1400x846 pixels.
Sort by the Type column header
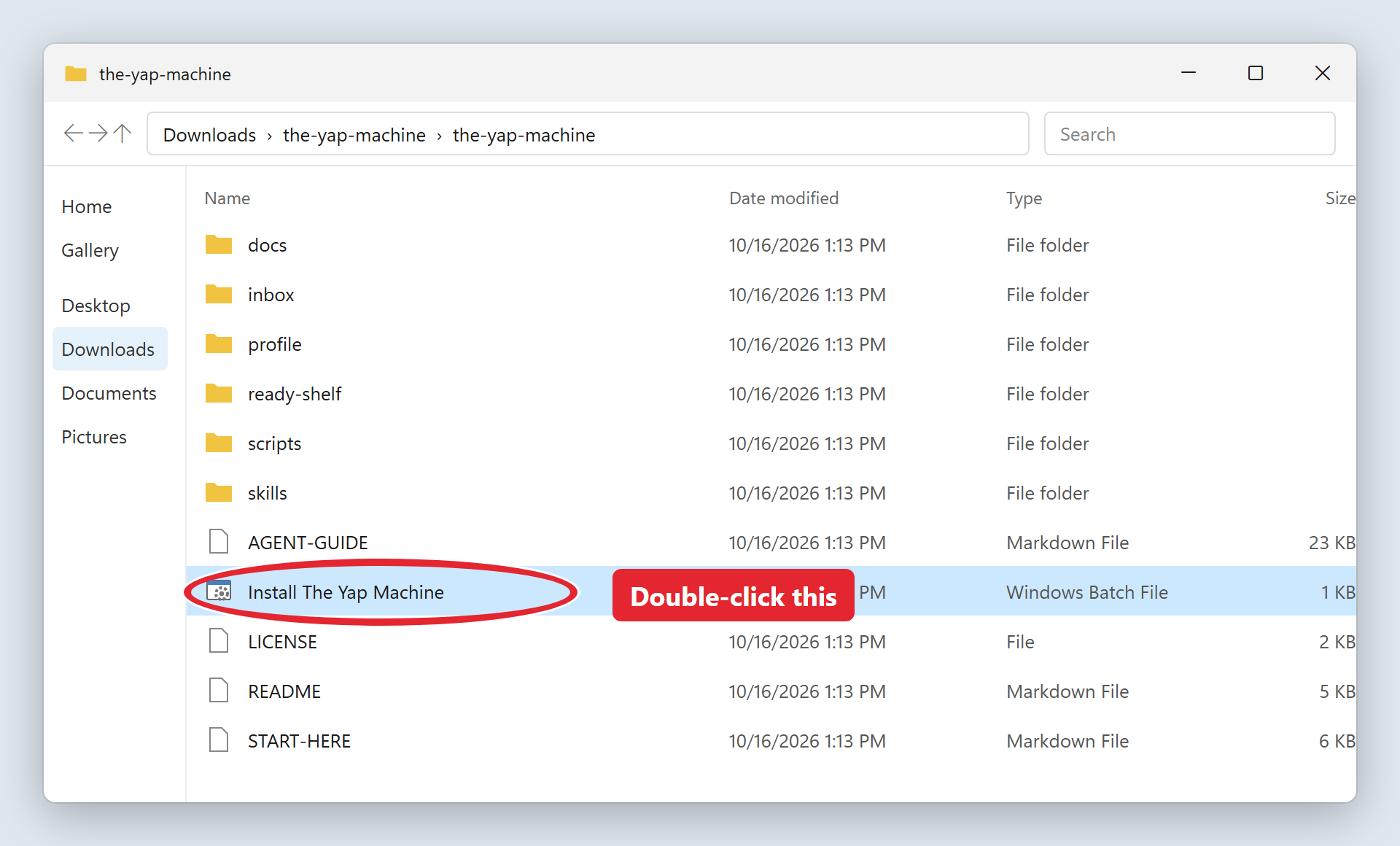pyautogui.click(x=1024, y=198)
